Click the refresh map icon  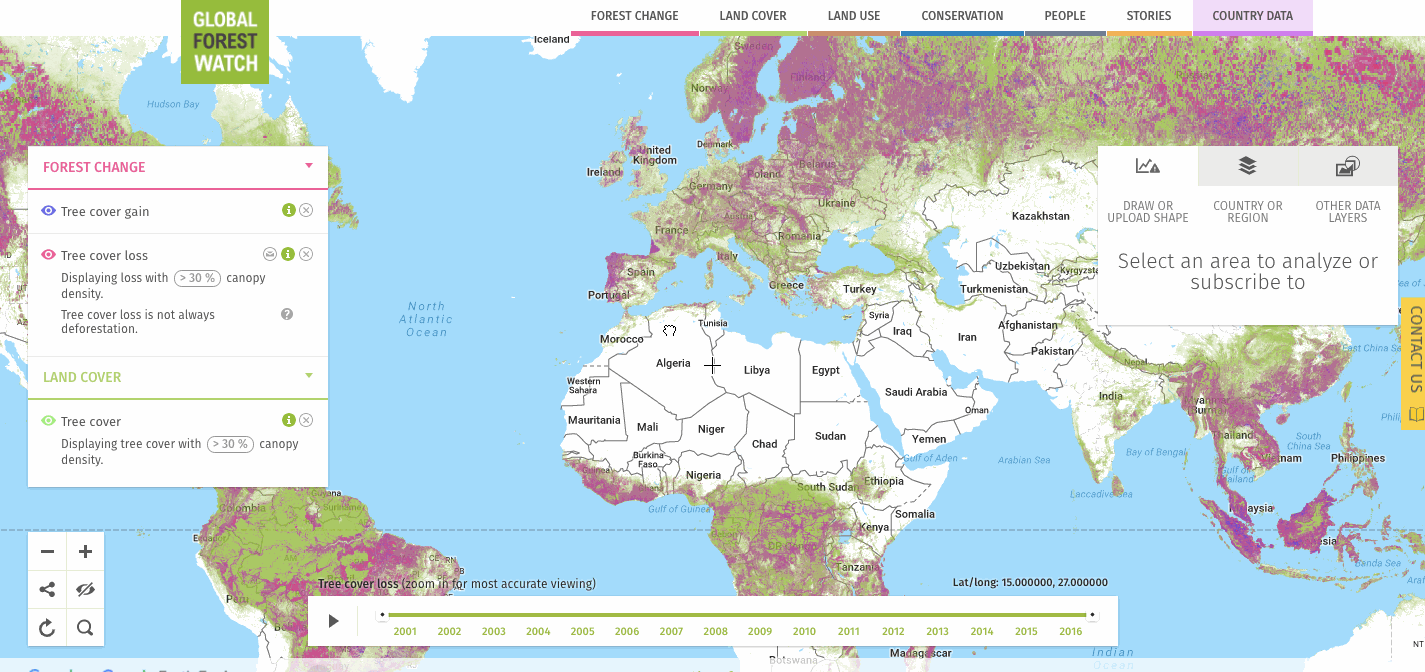(47, 628)
